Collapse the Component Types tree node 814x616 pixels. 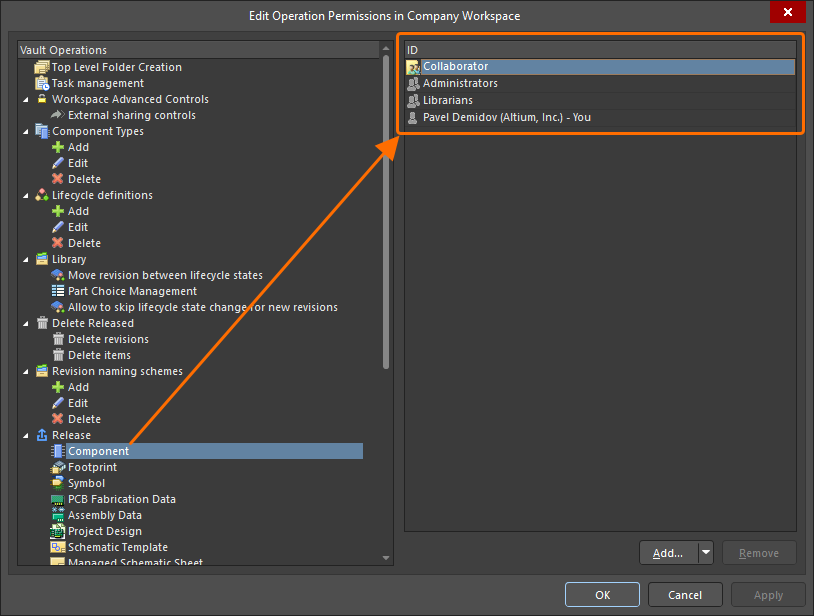pyautogui.click(x=26, y=132)
